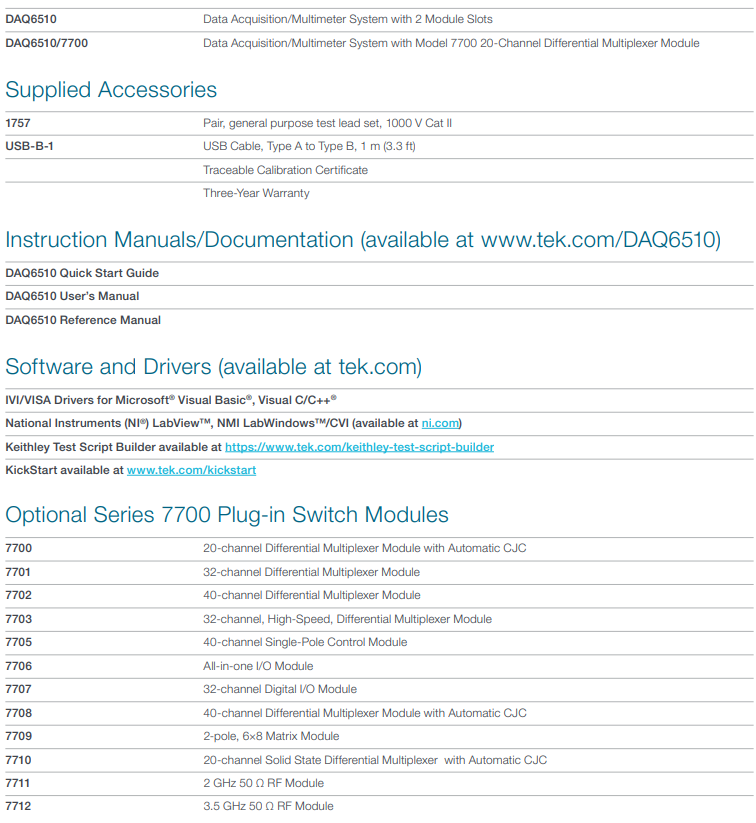
Task: Click '32-channel Differential Multiplexer Module' description
Action: click(x=311, y=572)
